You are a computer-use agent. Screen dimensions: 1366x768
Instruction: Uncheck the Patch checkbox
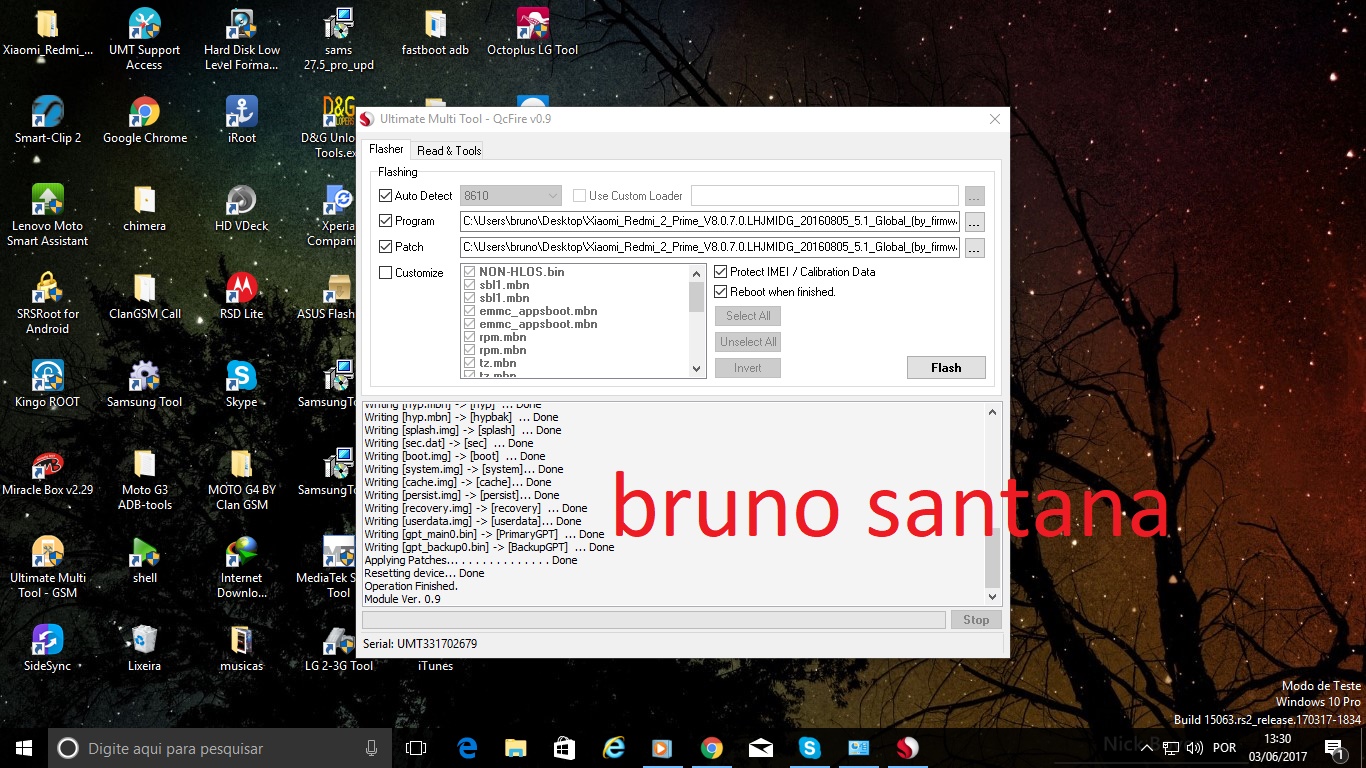[x=386, y=247]
